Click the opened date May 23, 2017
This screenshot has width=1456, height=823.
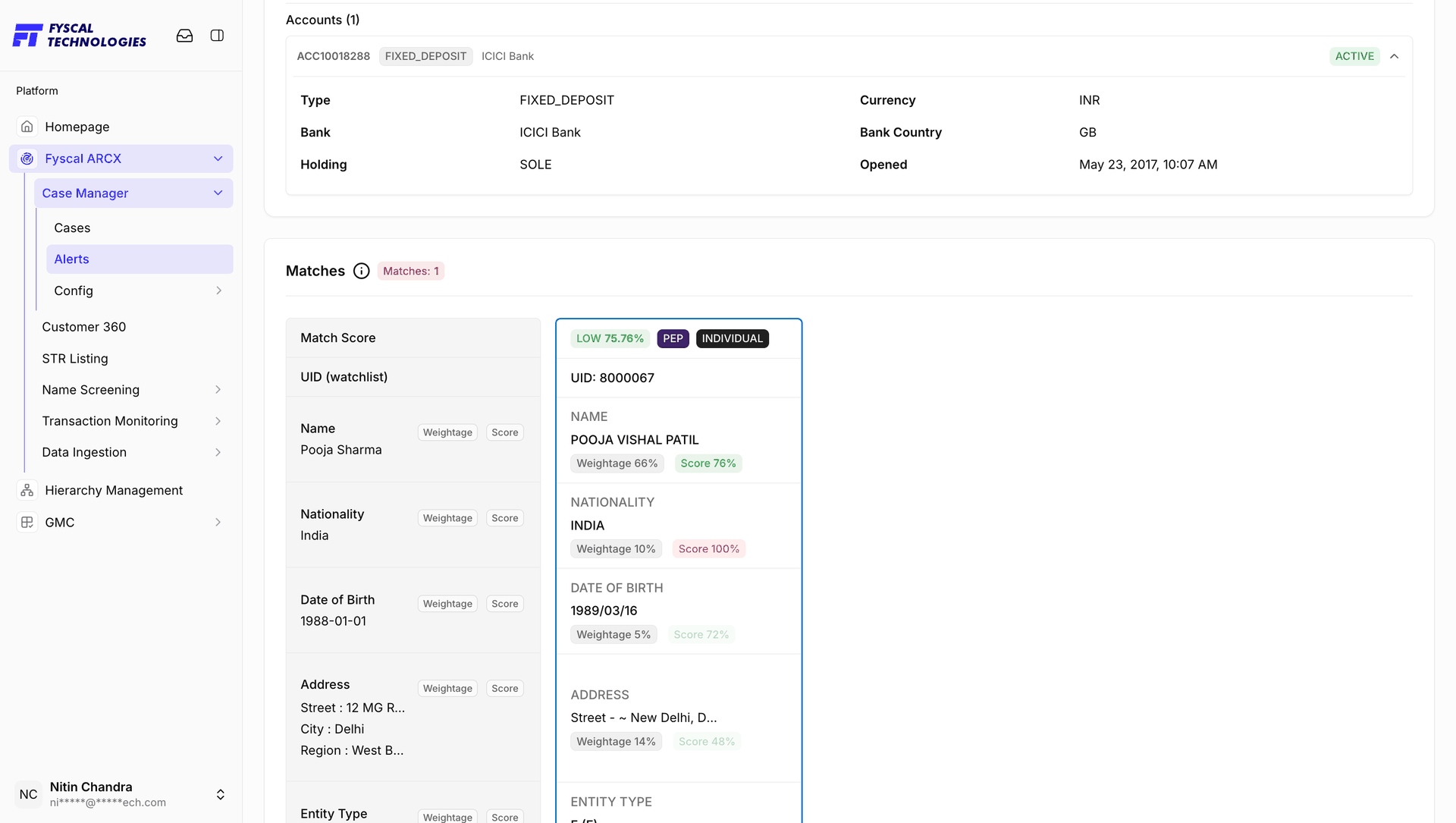coord(1148,165)
